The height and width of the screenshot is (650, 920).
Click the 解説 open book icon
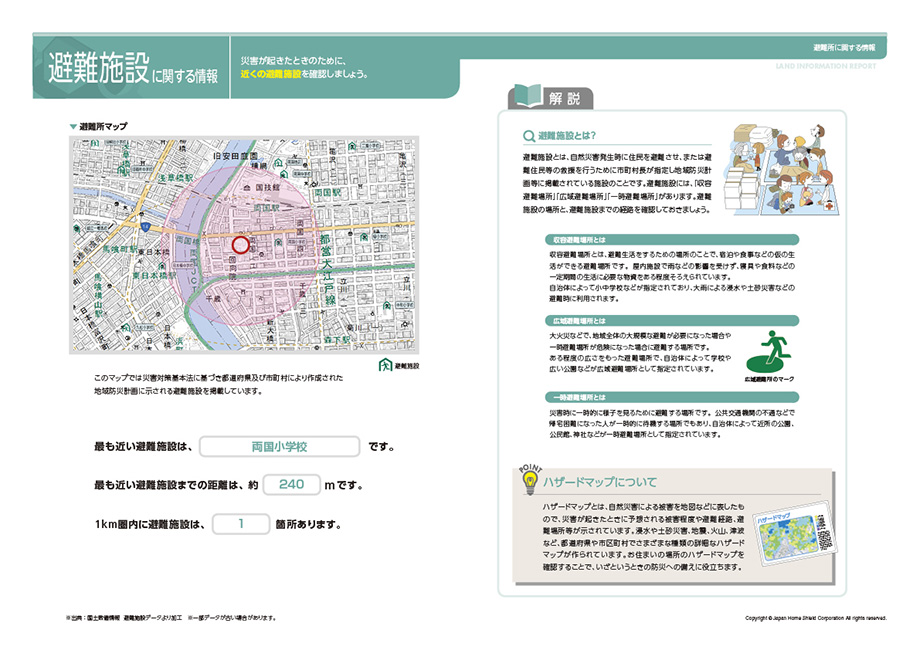tap(527, 96)
